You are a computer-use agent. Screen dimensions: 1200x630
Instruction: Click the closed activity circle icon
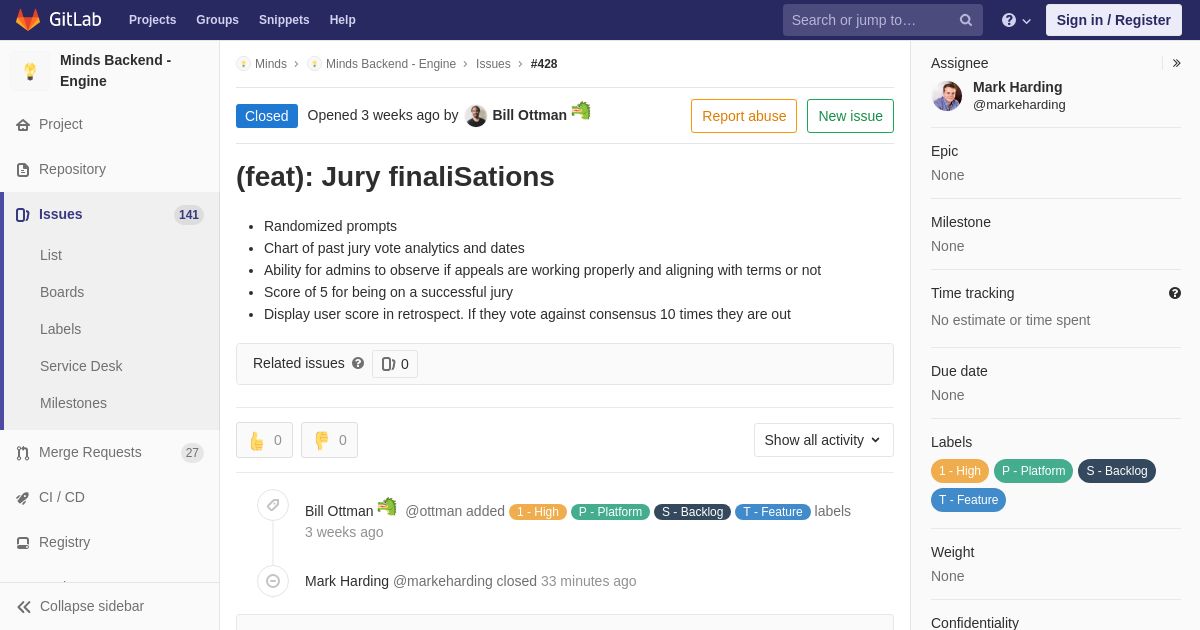[x=273, y=581]
